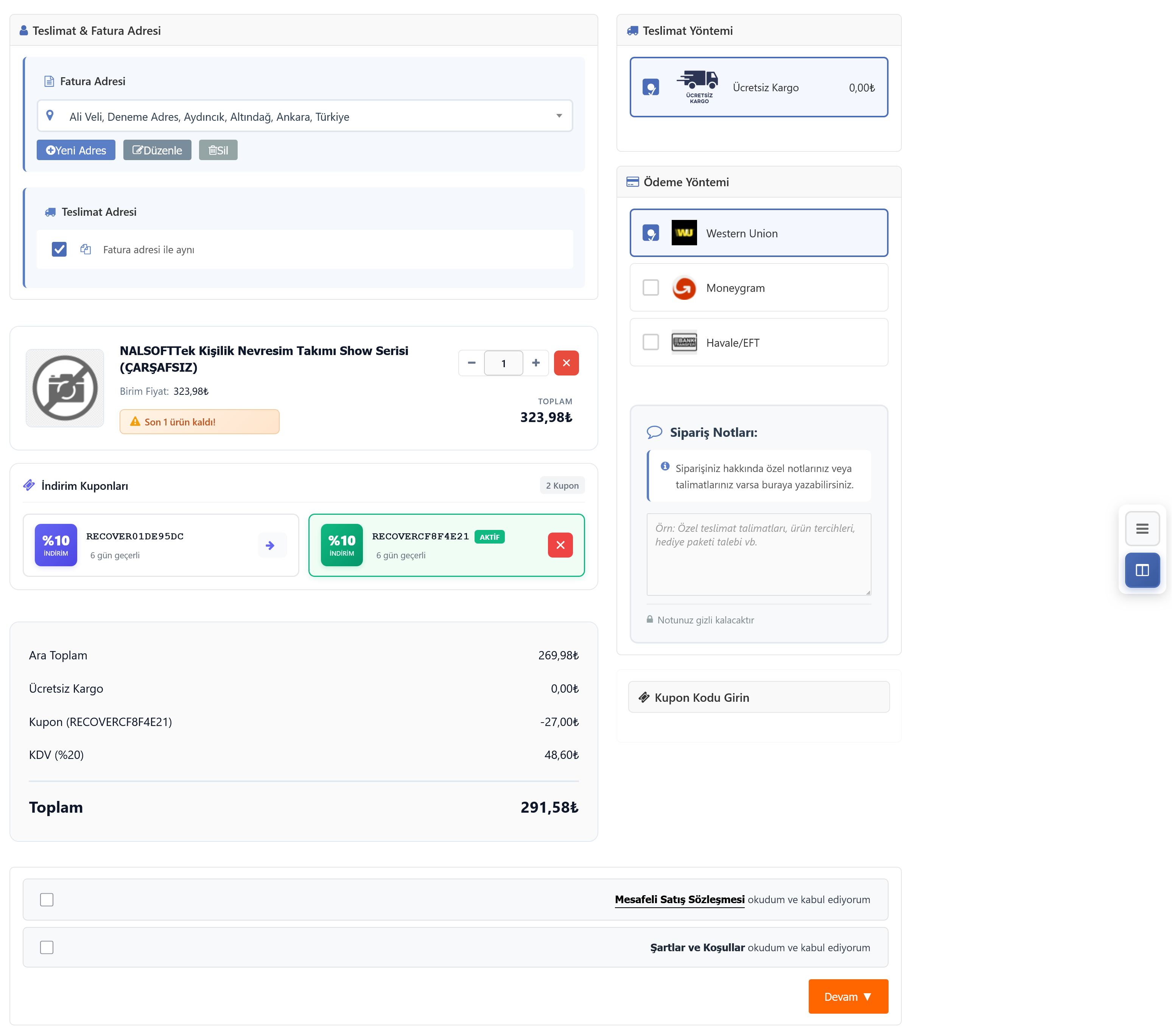The image size is (1172, 1036).
Task: Open the billing address dropdown
Action: (x=305, y=117)
